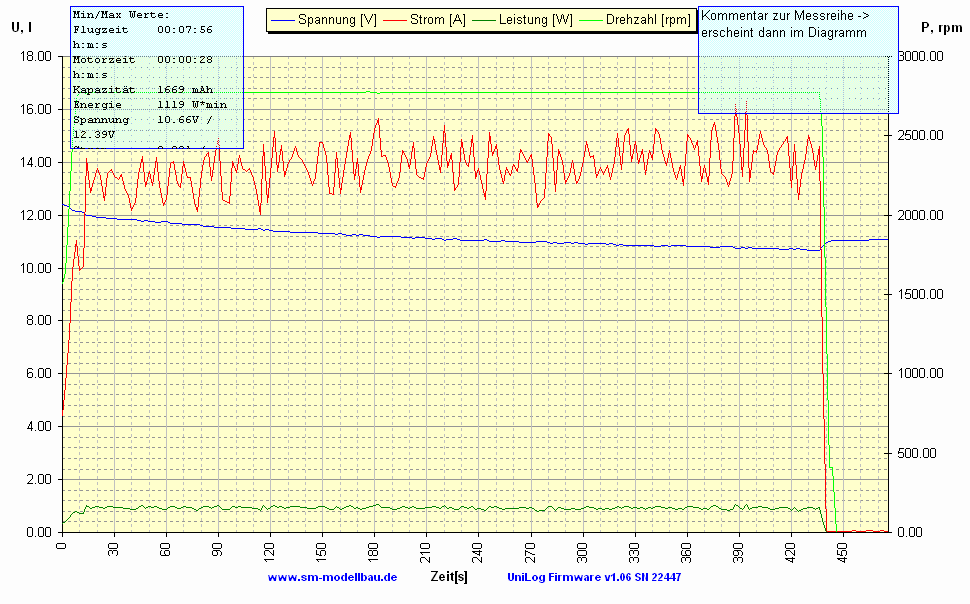Image resolution: width=970 pixels, height=604 pixels.
Task: Click the 'P, rpm' right axis title
Action: pos(940,27)
